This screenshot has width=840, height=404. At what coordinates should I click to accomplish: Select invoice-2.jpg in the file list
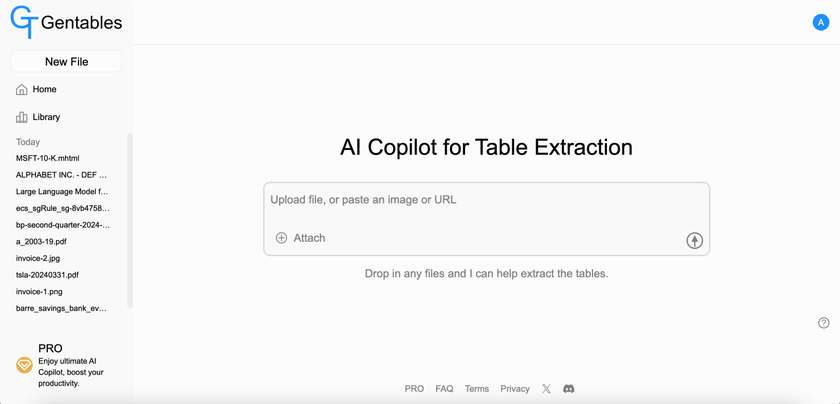(38, 258)
